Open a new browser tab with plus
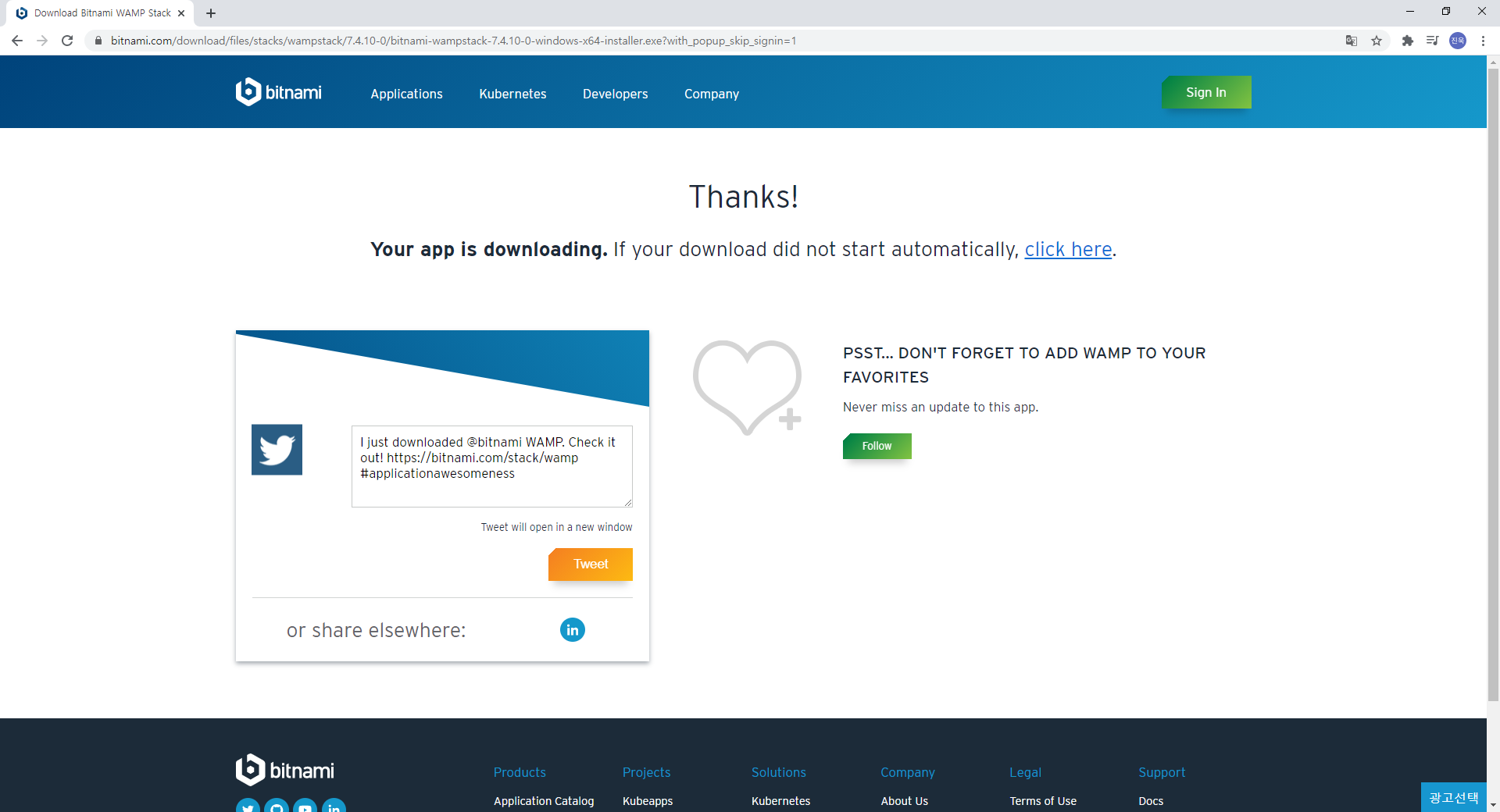 point(211,13)
